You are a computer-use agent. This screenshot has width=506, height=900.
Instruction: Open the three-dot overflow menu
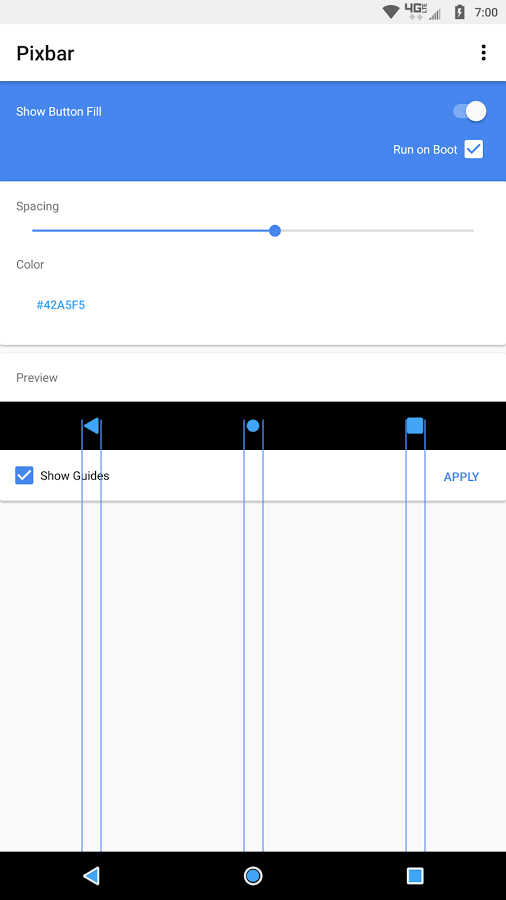point(484,53)
